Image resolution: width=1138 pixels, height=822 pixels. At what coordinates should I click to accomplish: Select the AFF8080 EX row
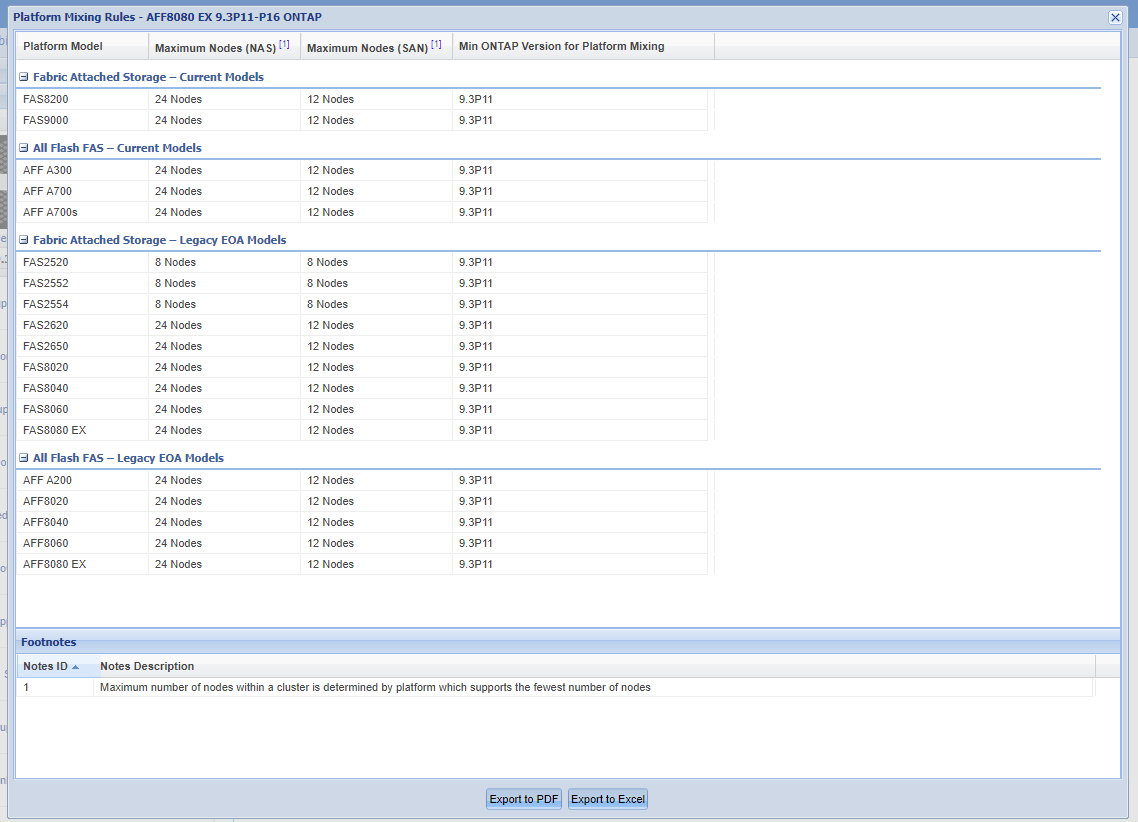[361, 564]
